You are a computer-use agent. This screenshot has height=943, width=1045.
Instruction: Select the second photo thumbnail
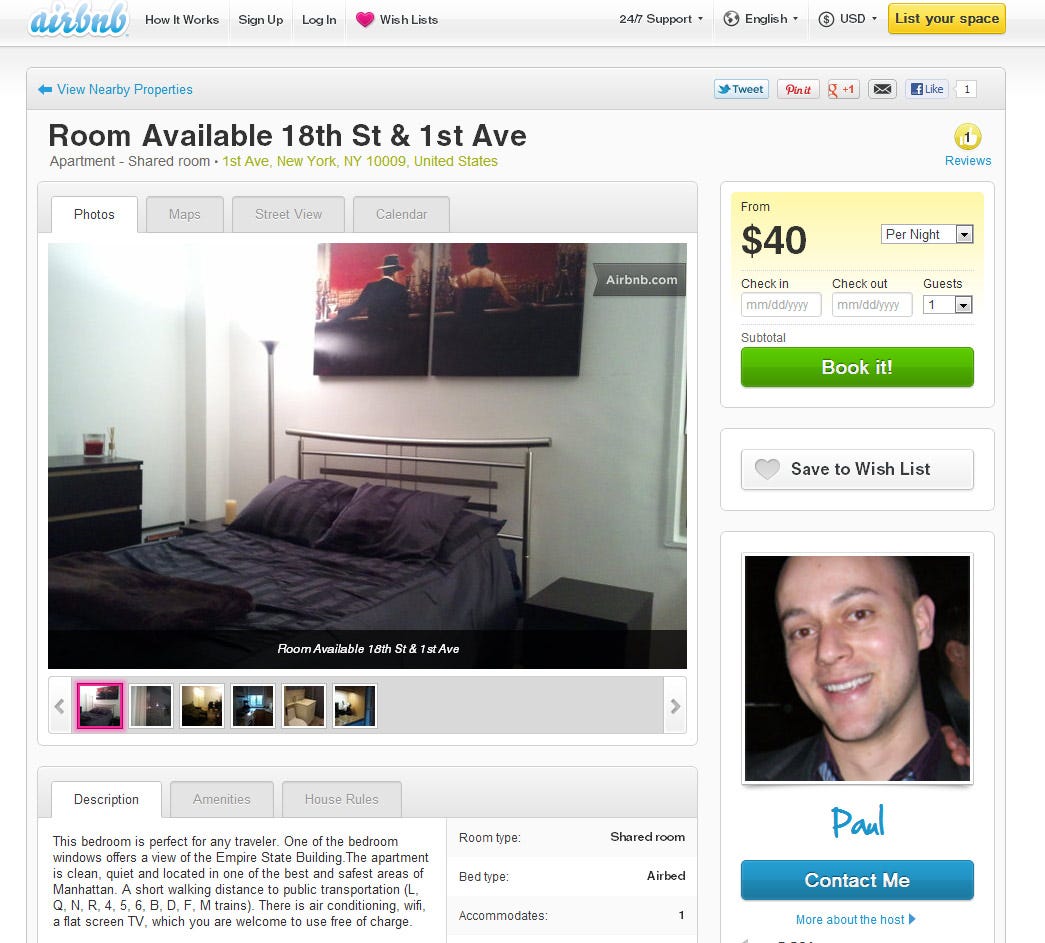[151, 706]
